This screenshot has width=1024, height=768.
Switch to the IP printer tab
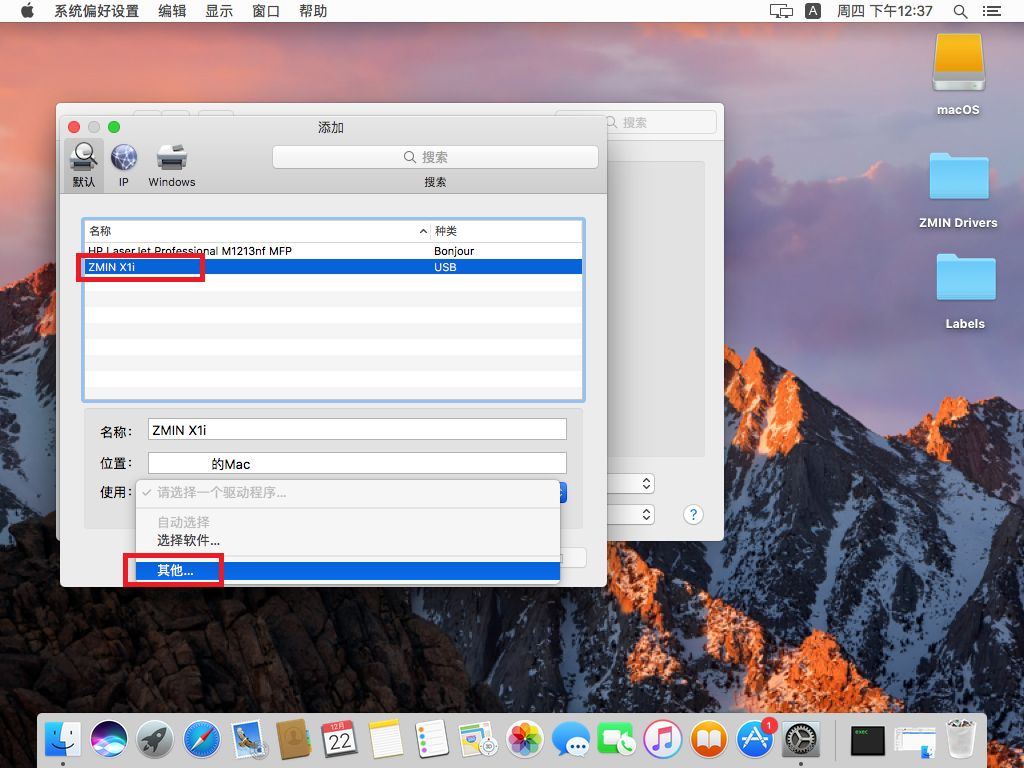pyautogui.click(x=123, y=165)
